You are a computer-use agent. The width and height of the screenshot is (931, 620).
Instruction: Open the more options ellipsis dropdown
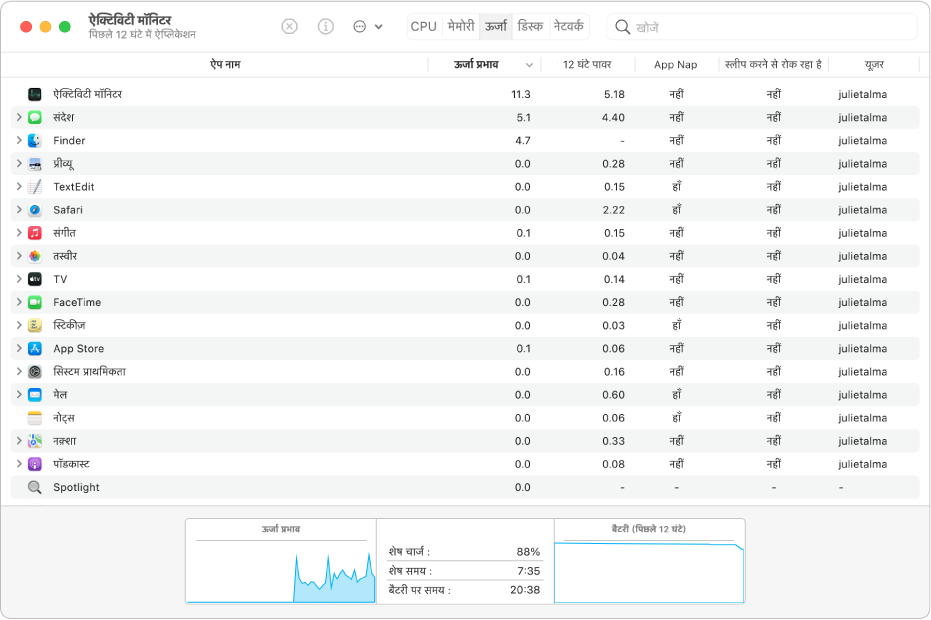[x=367, y=27]
